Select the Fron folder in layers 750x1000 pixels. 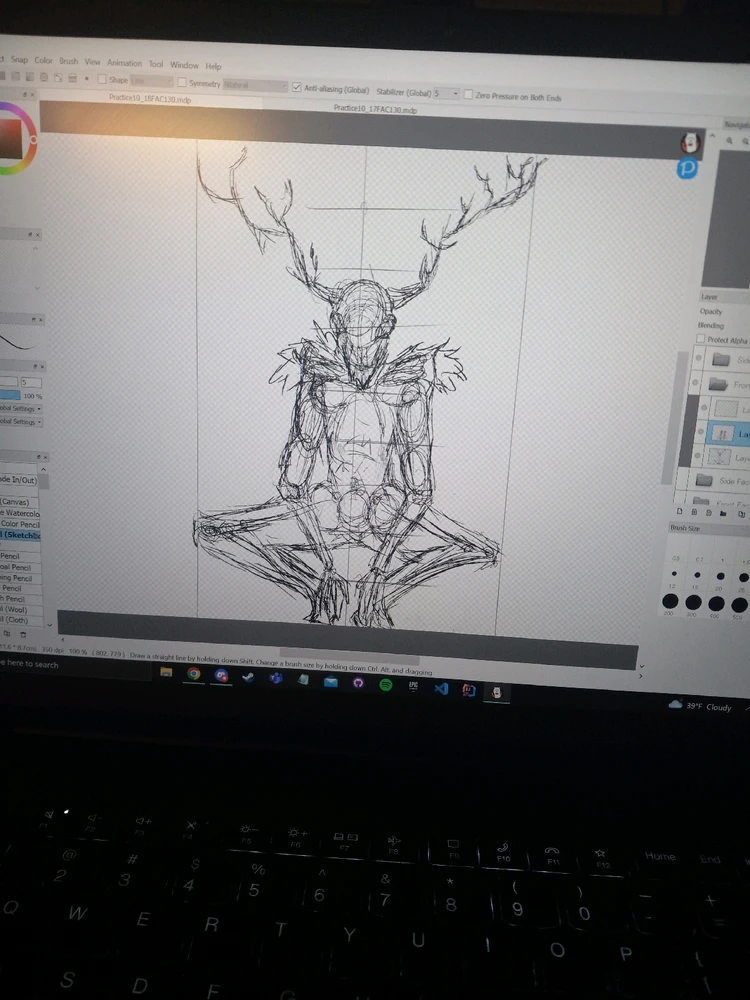(723, 383)
